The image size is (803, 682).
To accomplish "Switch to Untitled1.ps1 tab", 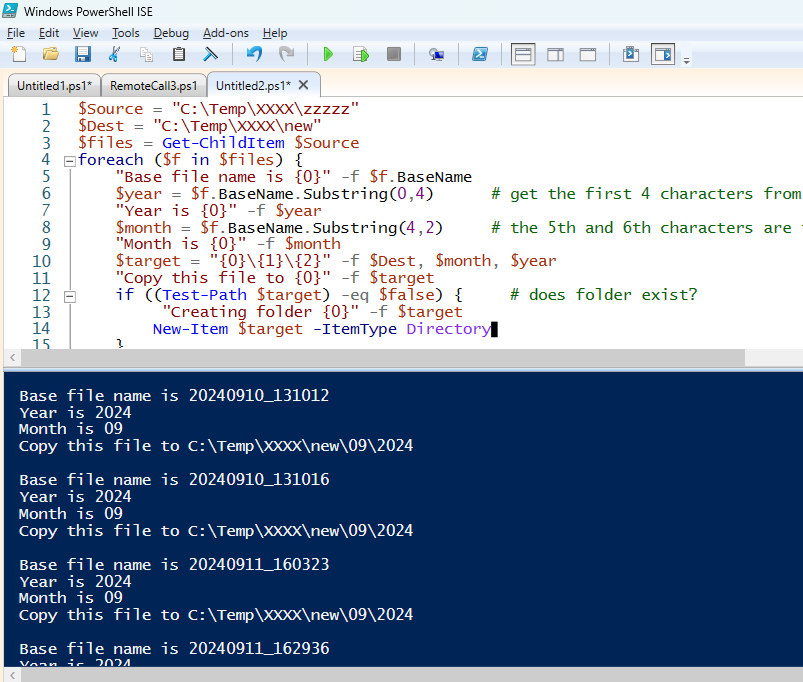I will [54, 86].
